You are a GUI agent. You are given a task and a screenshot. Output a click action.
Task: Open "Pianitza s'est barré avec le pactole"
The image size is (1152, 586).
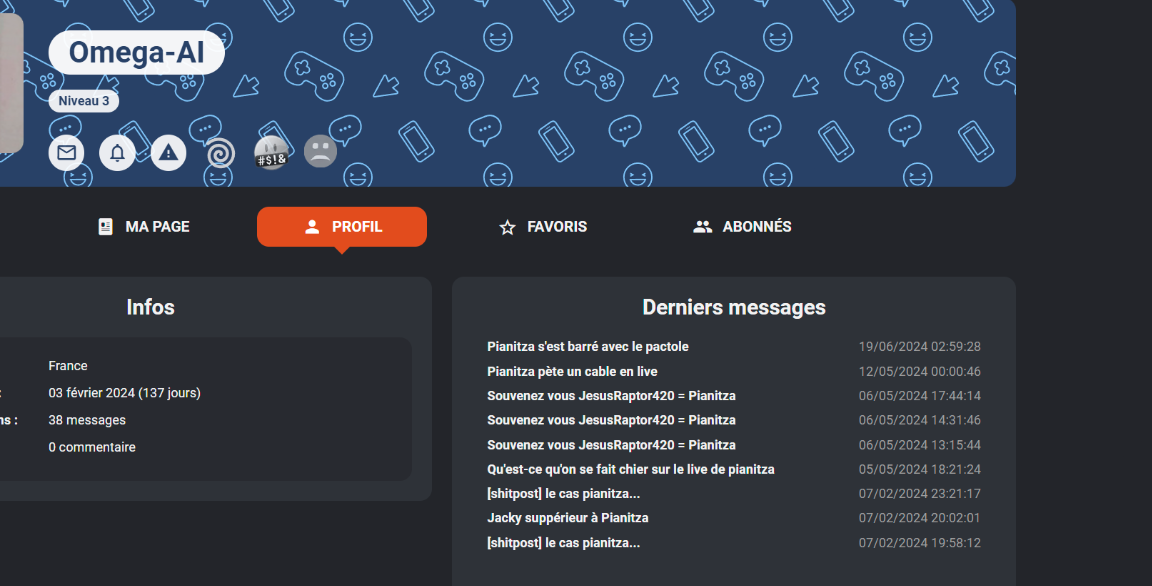coord(588,347)
